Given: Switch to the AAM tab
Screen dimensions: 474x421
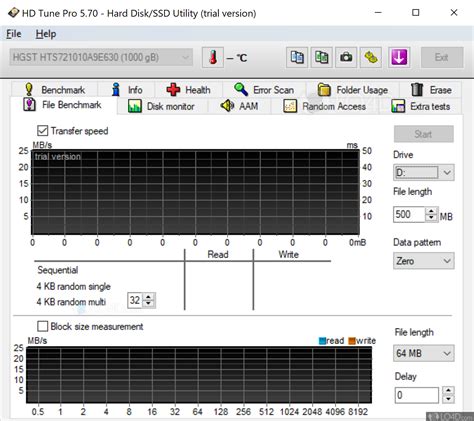Looking at the screenshot, I should tap(239, 106).
